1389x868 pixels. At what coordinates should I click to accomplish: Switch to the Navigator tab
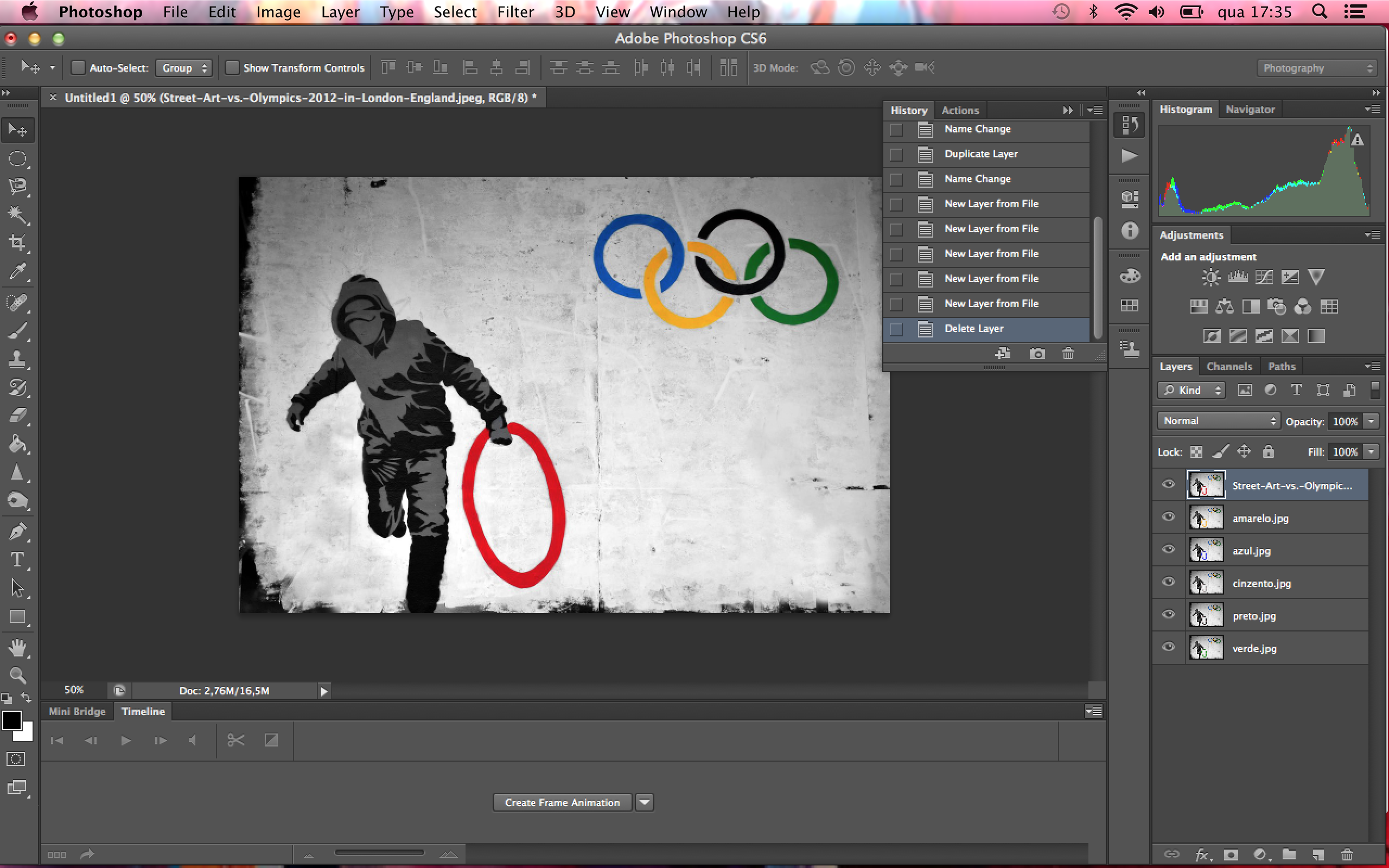pyautogui.click(x=1250, y=109)
